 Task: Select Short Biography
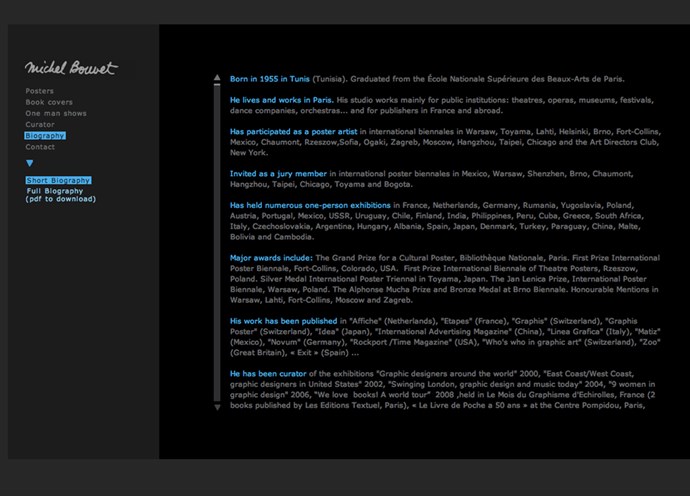pos(59,180)
